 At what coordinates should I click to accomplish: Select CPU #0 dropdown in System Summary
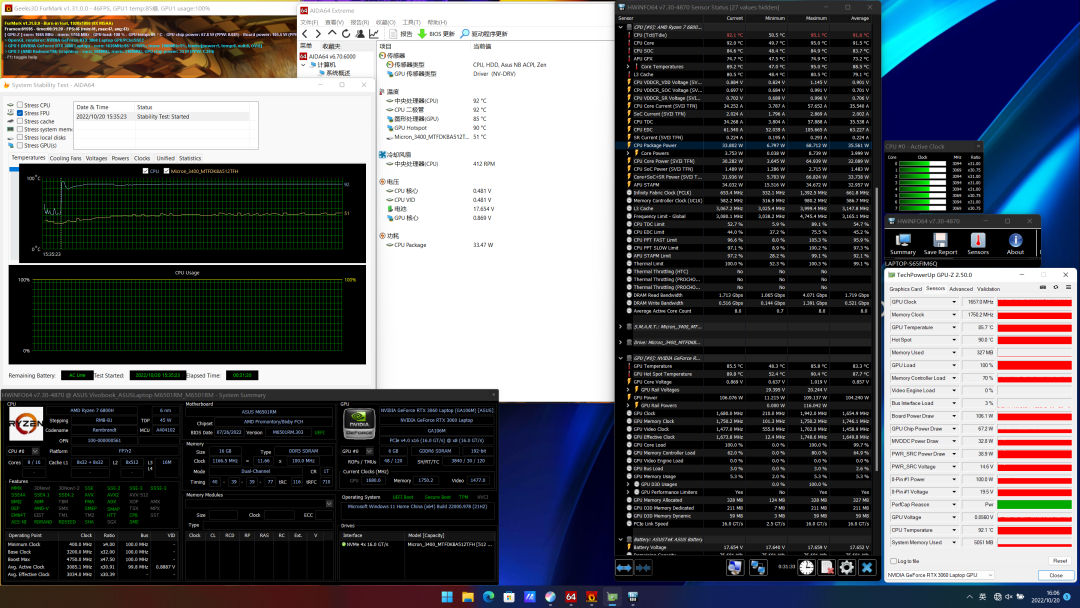(x=23, y=451)
